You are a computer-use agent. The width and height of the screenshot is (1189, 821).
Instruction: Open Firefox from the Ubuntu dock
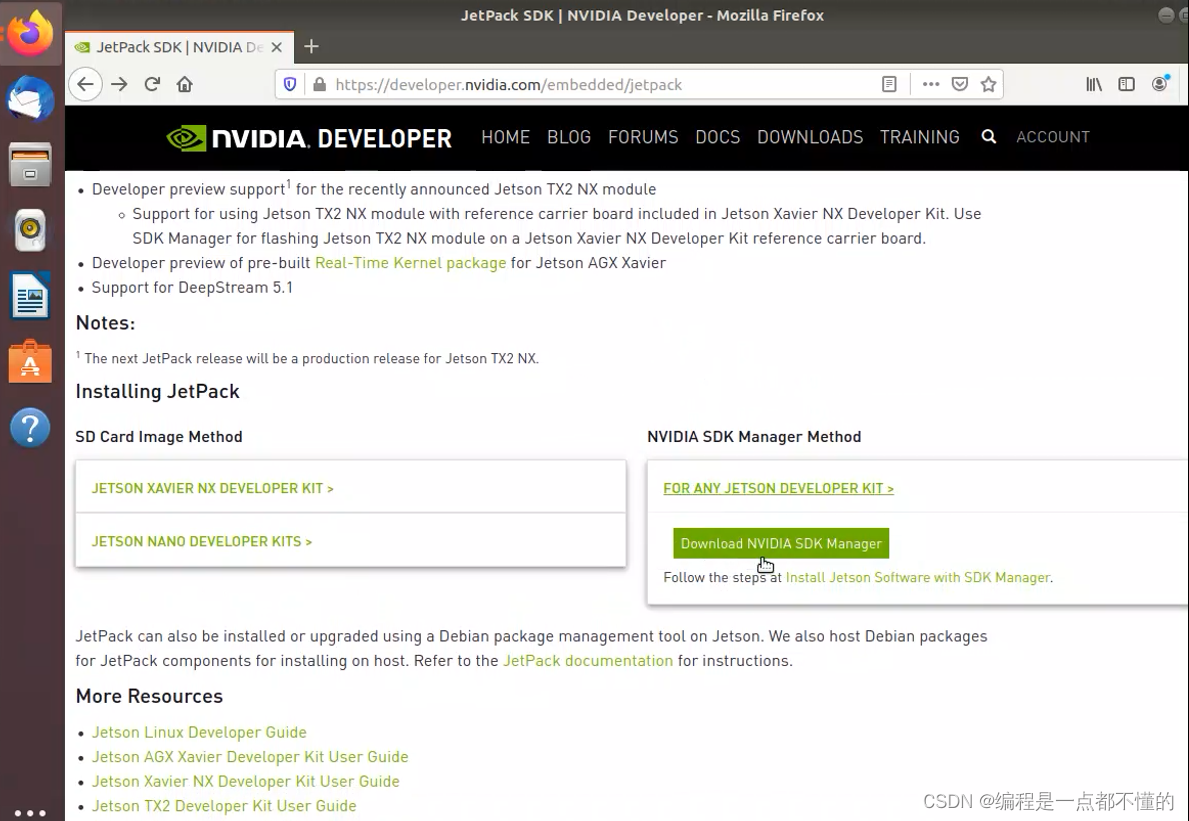click(31, 34)
